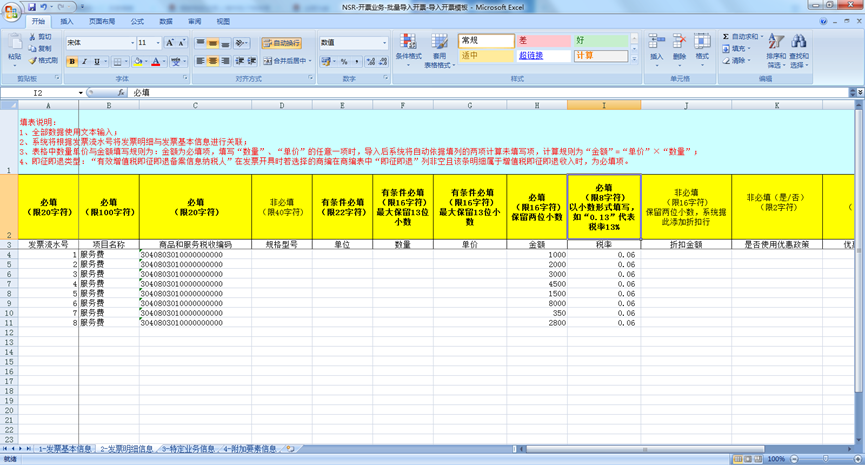This screenshot has height=465, width=865.
Task: Open the Formulas (公式) ribbon tab
Action: pos(137,22)
